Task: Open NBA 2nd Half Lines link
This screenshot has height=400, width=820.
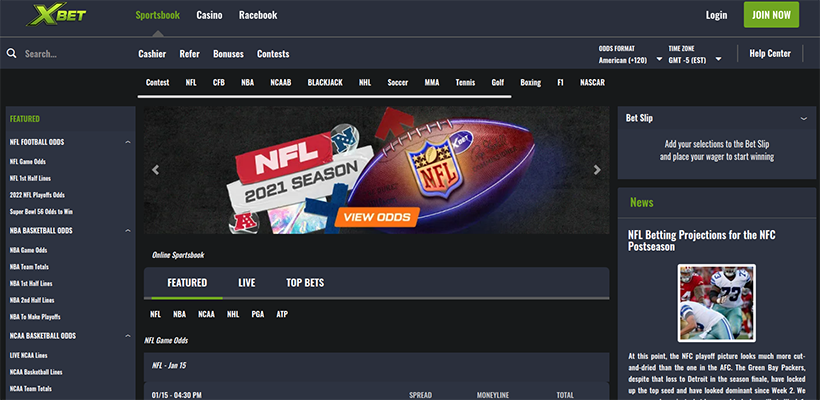Action: (32, 300)
